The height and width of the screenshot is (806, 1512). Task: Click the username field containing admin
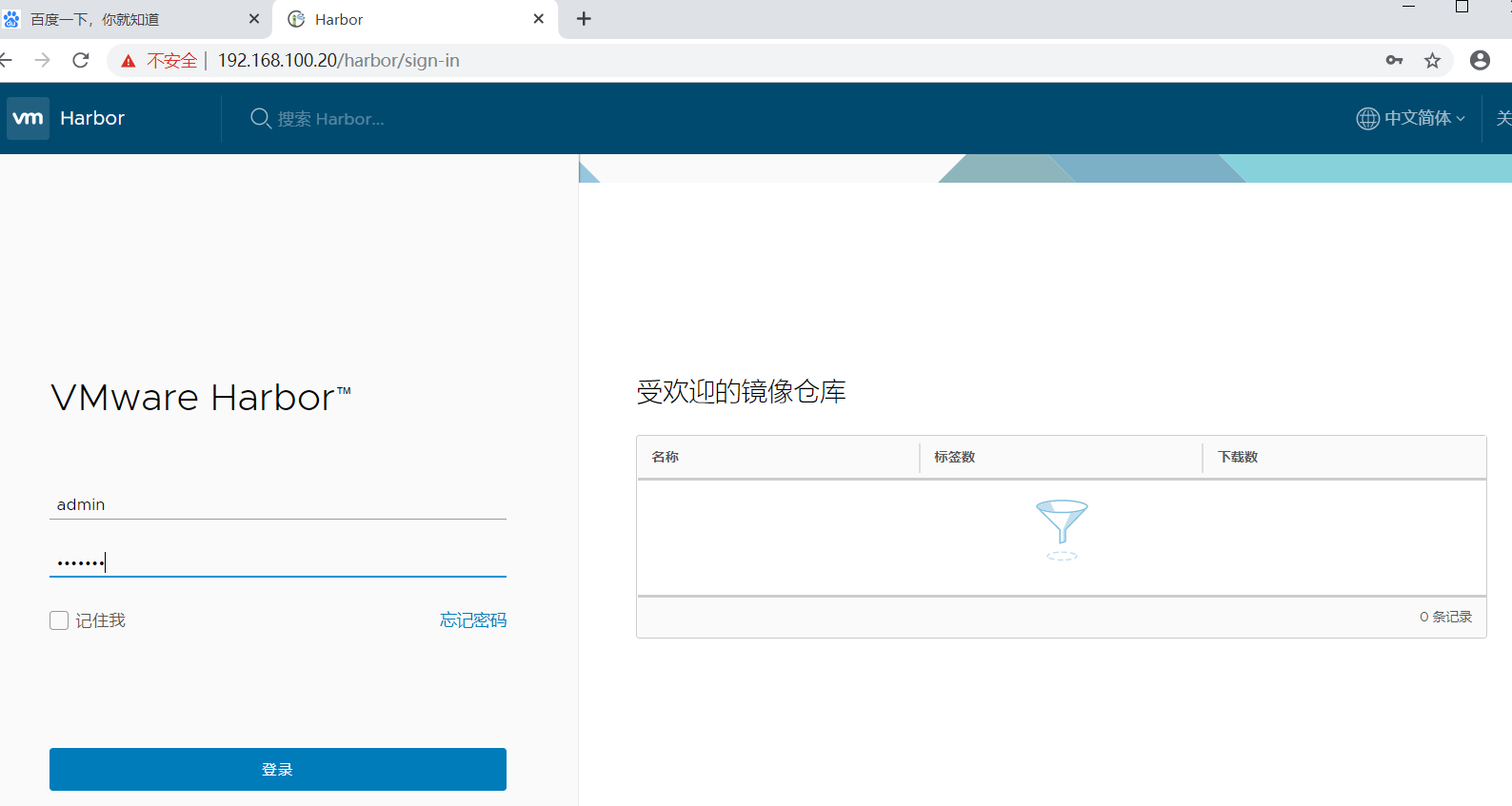(x=278, y=504)
